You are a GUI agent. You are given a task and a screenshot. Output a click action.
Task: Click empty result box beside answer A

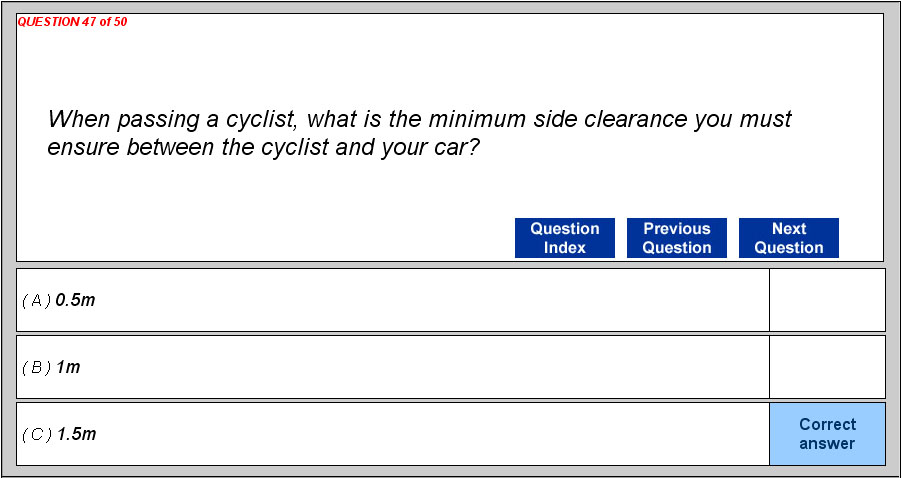827,300
